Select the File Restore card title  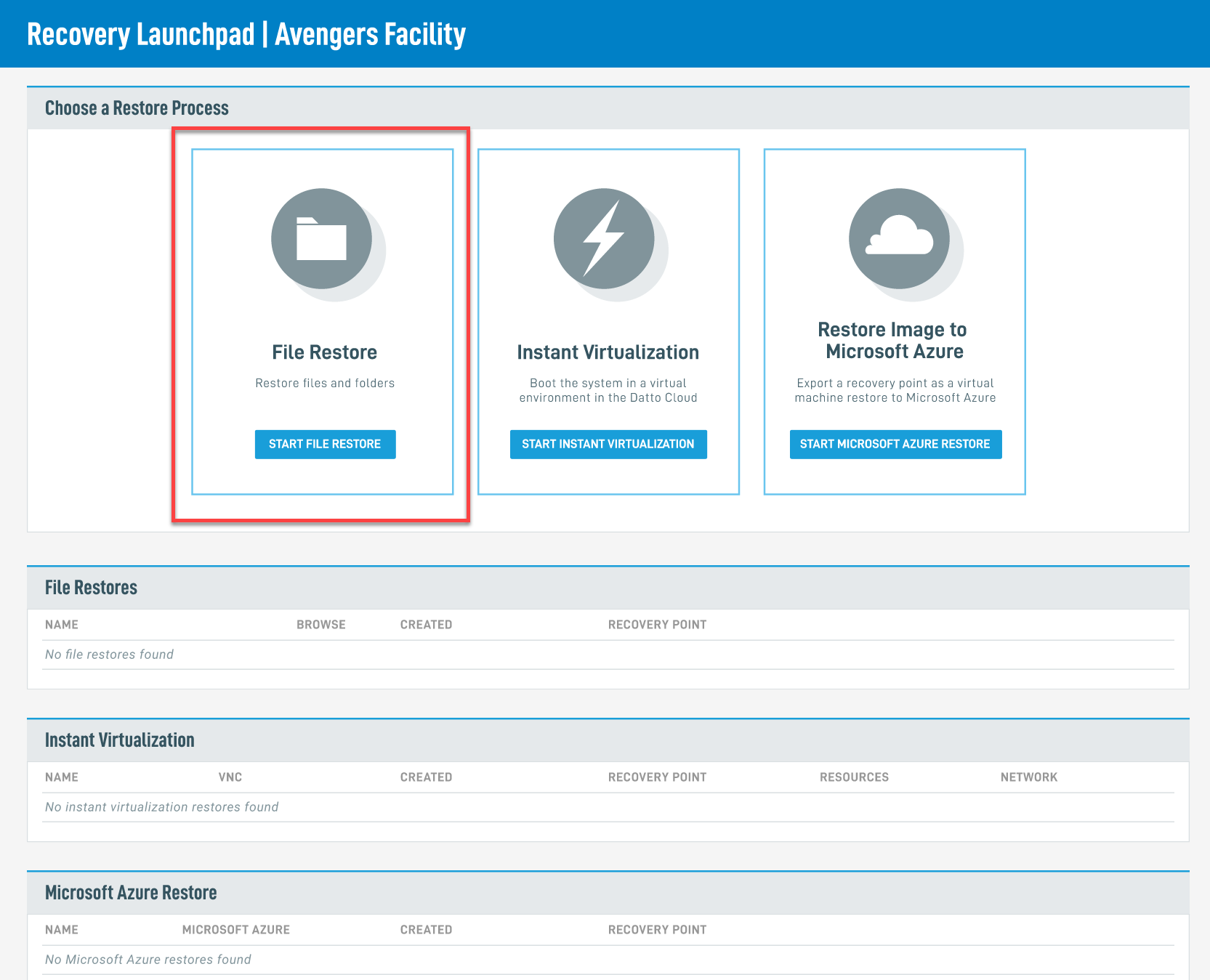pyautogui.click(x=324, y=352)
